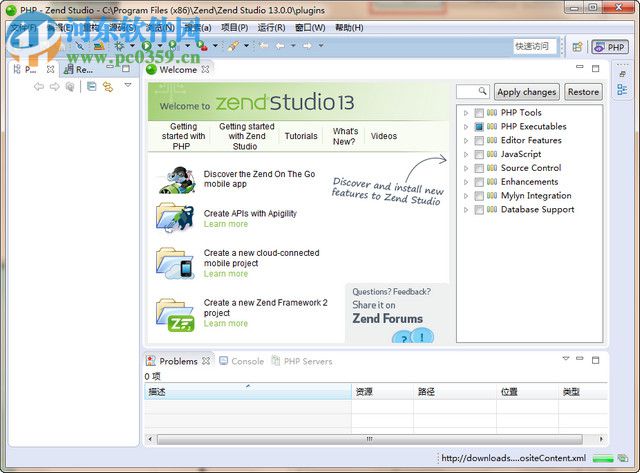Click the Run with red toolbox icon
The height and width of the screenshot is (473, 640).
tap(202, 46)
